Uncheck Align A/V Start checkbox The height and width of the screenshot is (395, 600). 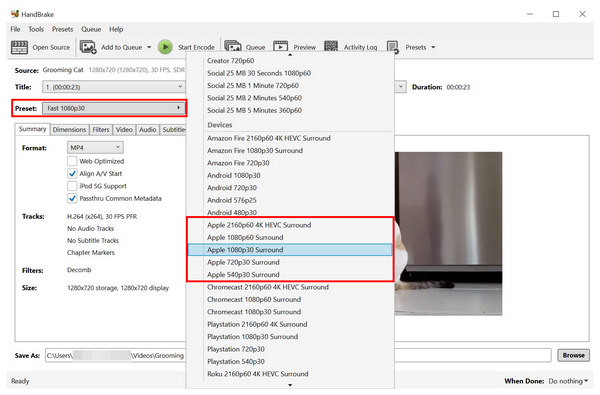point(72,173)
